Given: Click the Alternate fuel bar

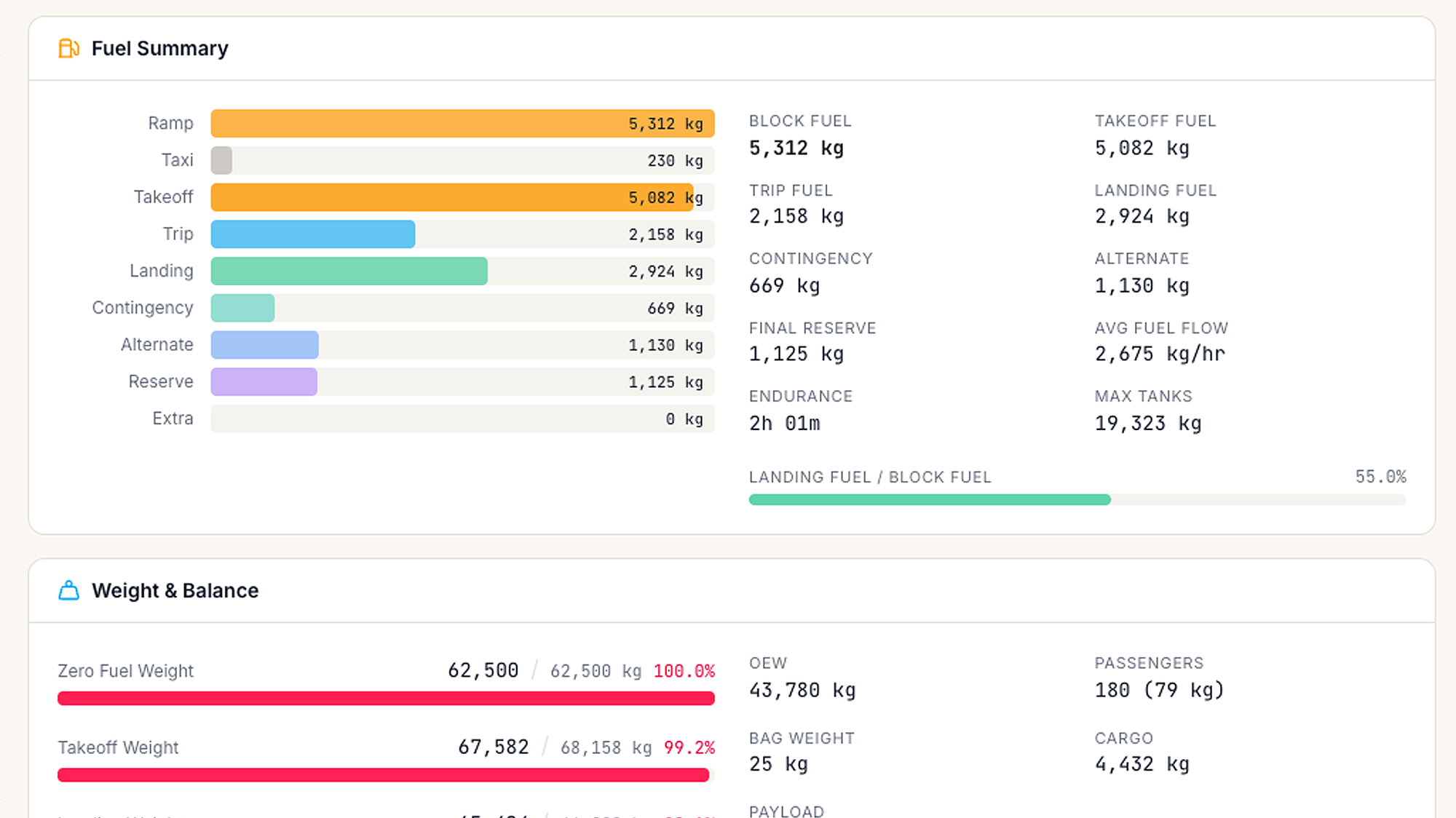Looking at the screenshot, I should (x=265, y=345).
